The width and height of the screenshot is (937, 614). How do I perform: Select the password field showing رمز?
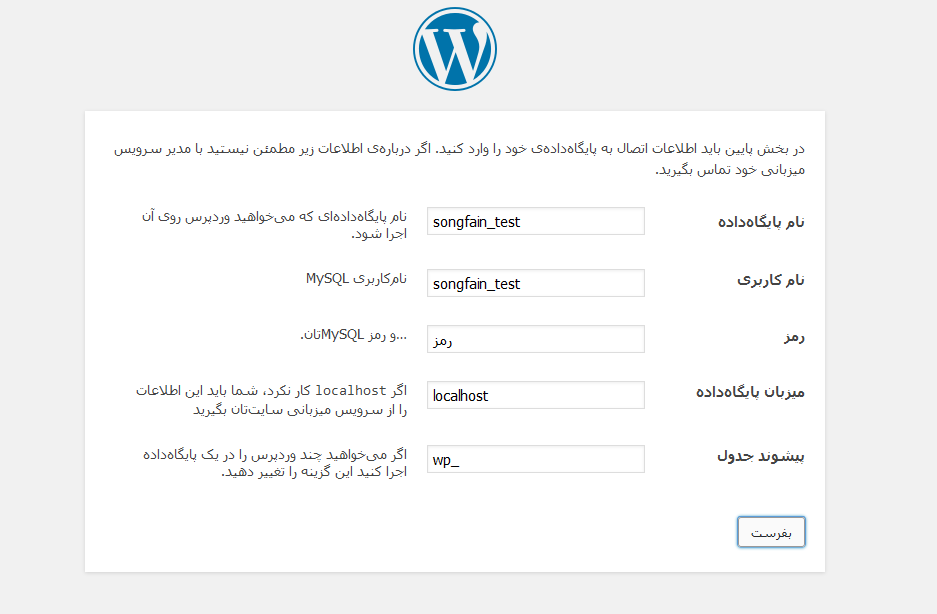(535, 339)
